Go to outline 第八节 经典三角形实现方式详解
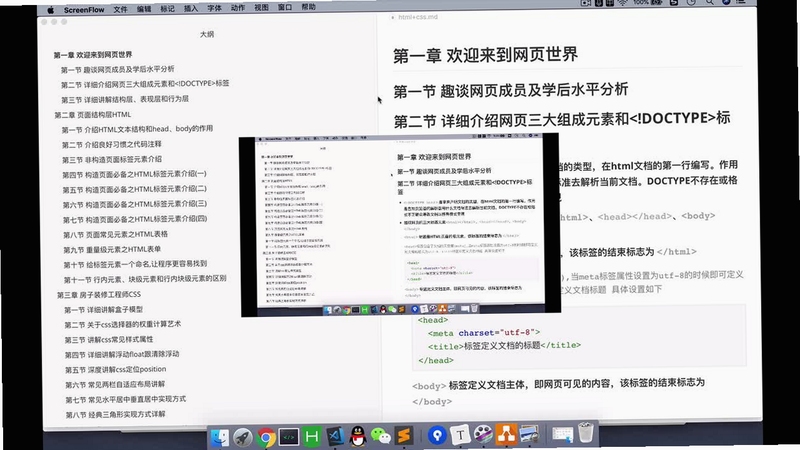The height and width of the screenshot is (450, 800). click(115, 414)
